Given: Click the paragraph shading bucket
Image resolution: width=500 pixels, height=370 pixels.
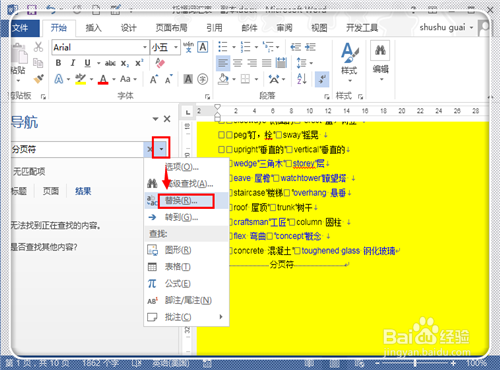Looking at the screenshot, I should tap(223, 79).
